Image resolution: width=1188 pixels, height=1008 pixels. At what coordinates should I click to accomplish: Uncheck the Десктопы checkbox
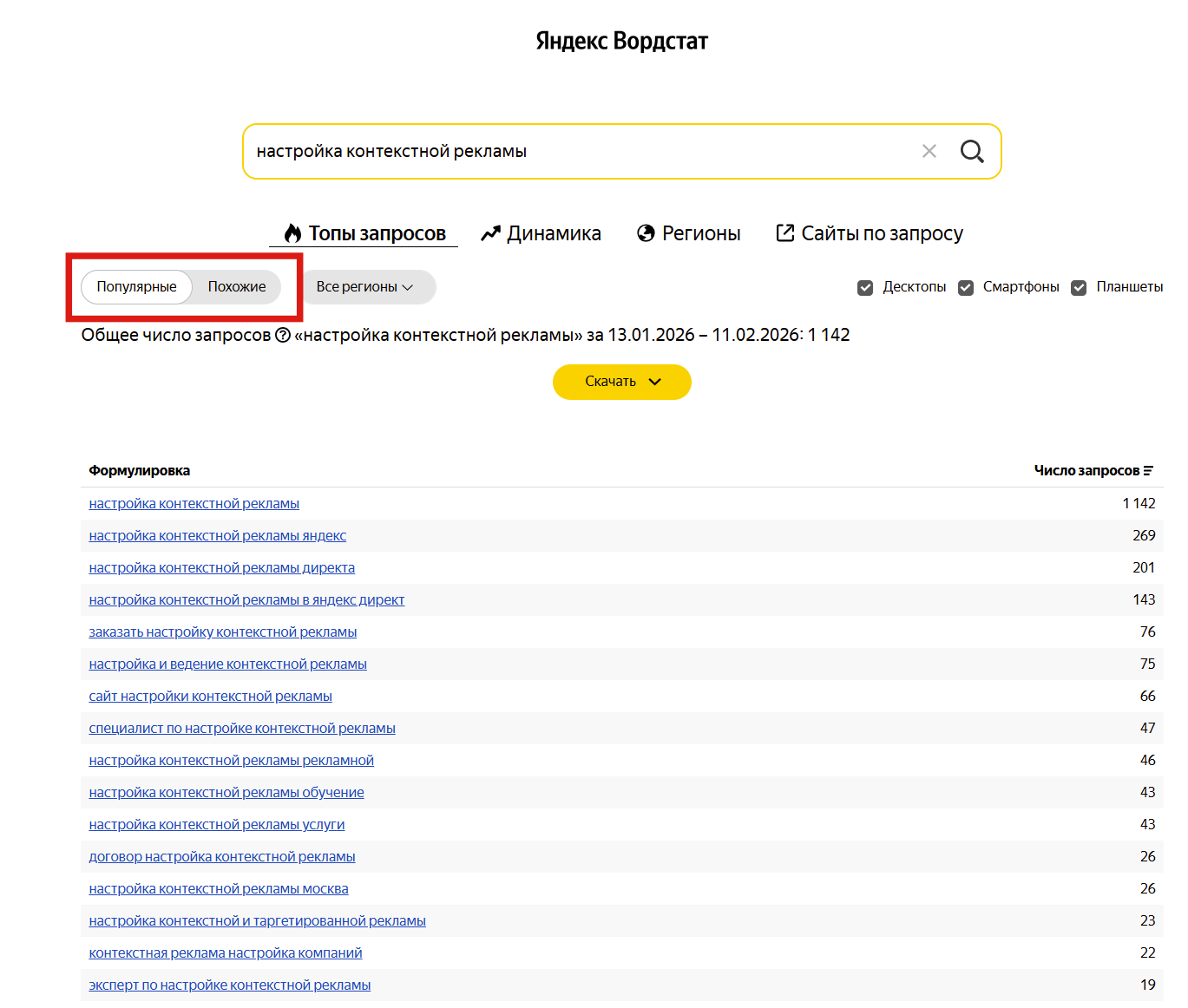(865, 288)
